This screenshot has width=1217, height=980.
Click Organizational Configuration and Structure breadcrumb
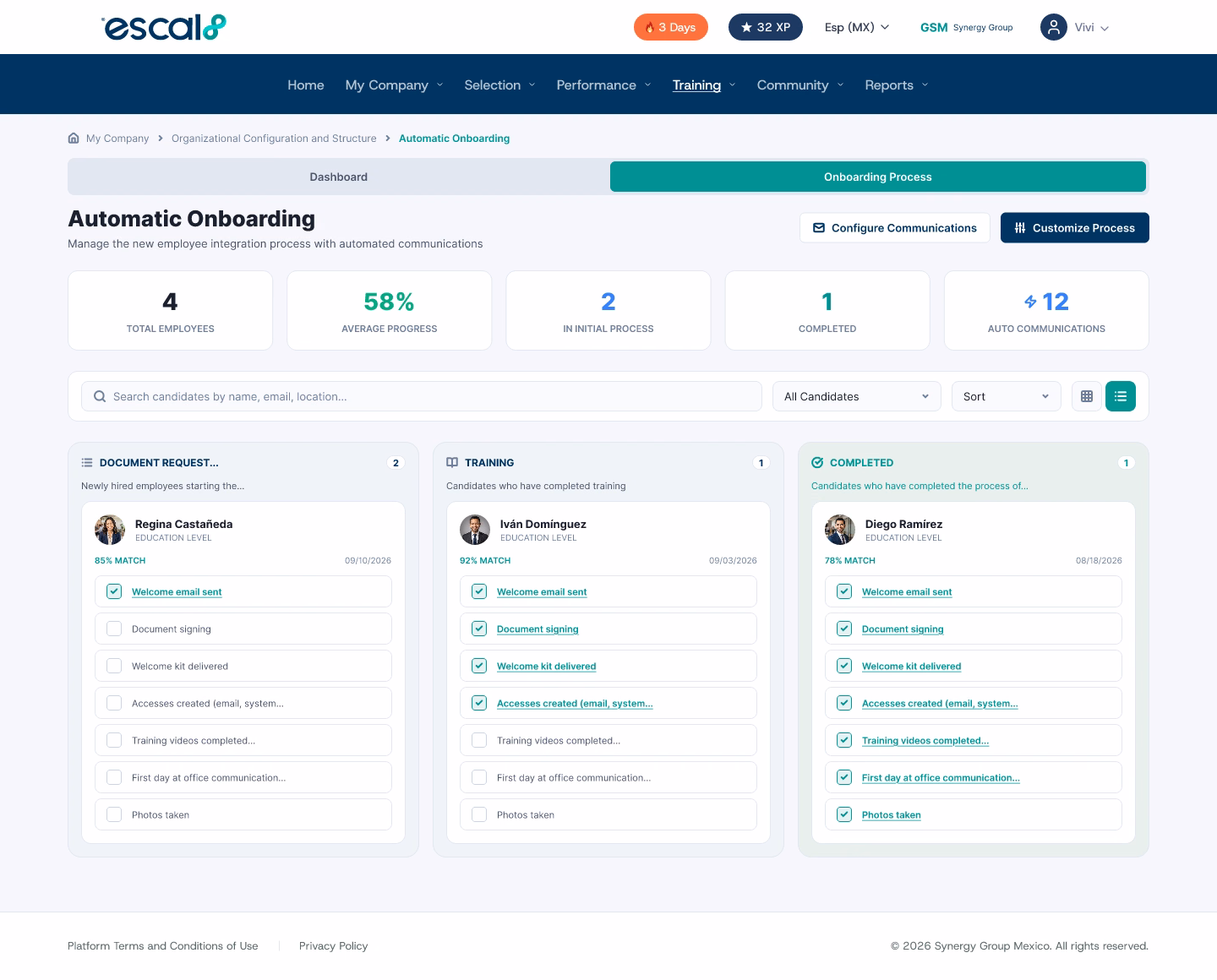click(274, 138)
